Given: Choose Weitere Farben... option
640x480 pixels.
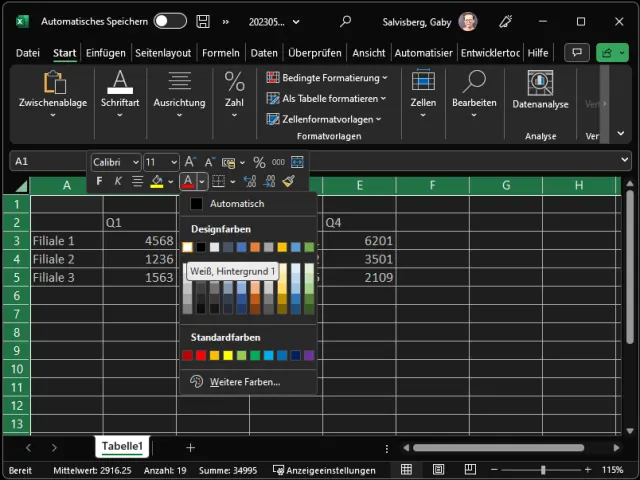Looking at the screenshot, I should point(243,381).
